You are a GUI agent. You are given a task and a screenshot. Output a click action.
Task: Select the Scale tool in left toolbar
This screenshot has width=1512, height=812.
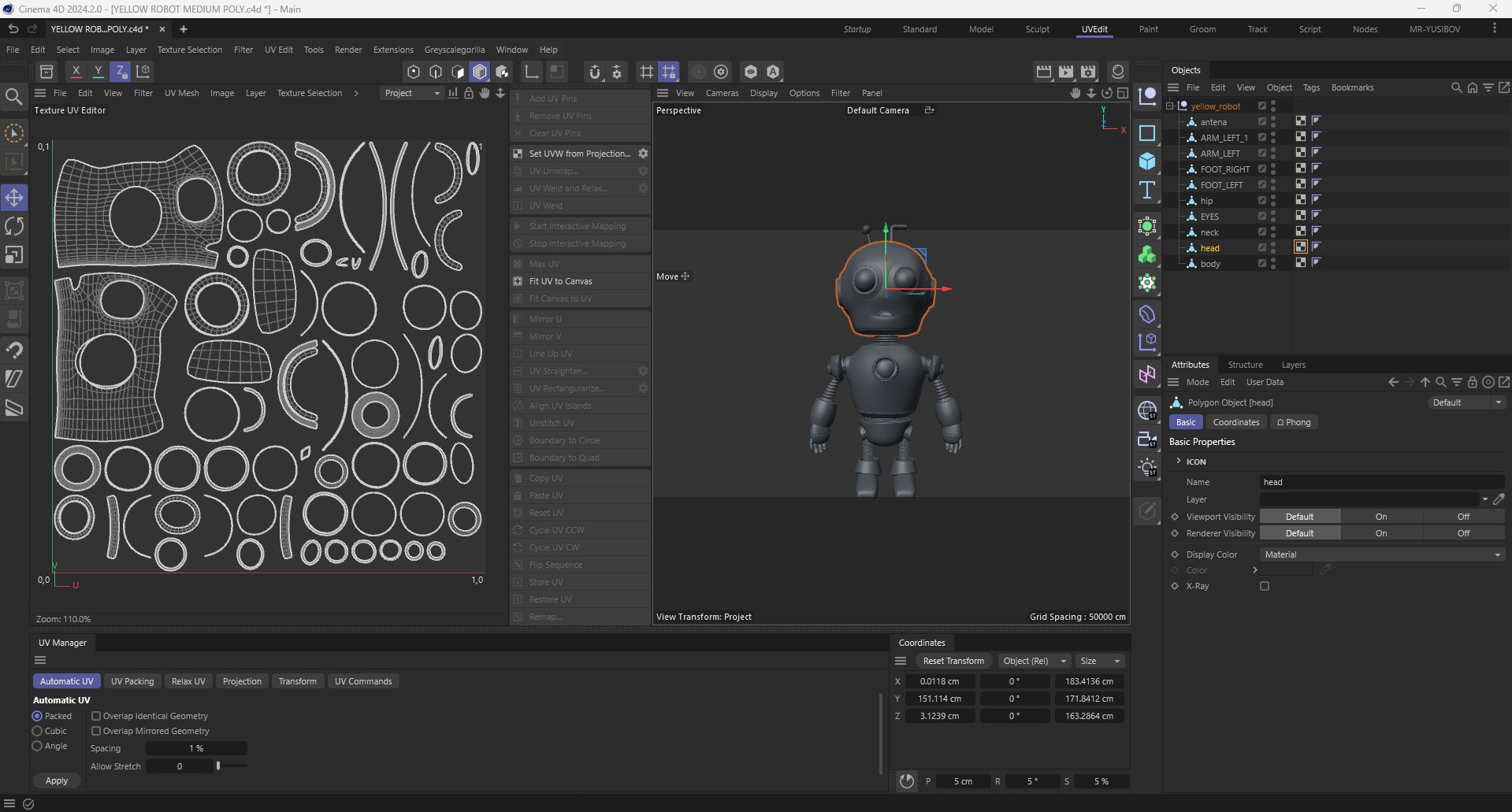(x=14, y=255)
